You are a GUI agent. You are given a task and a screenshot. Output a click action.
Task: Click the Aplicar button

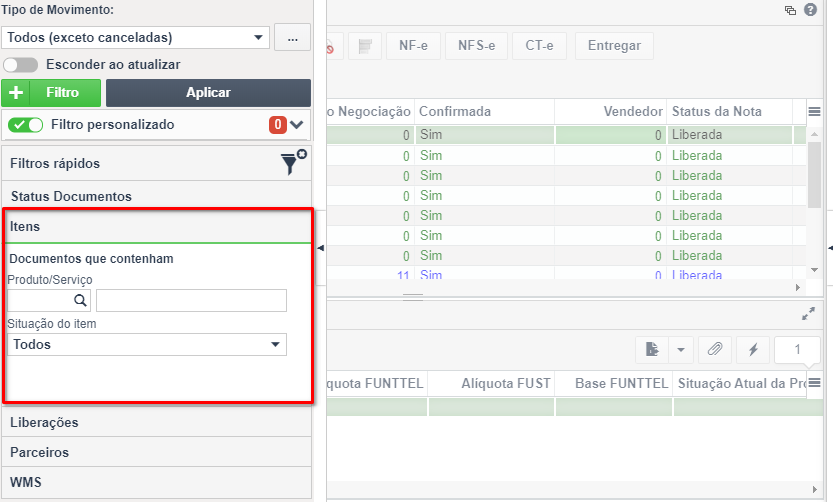click(x=208, y=92)
